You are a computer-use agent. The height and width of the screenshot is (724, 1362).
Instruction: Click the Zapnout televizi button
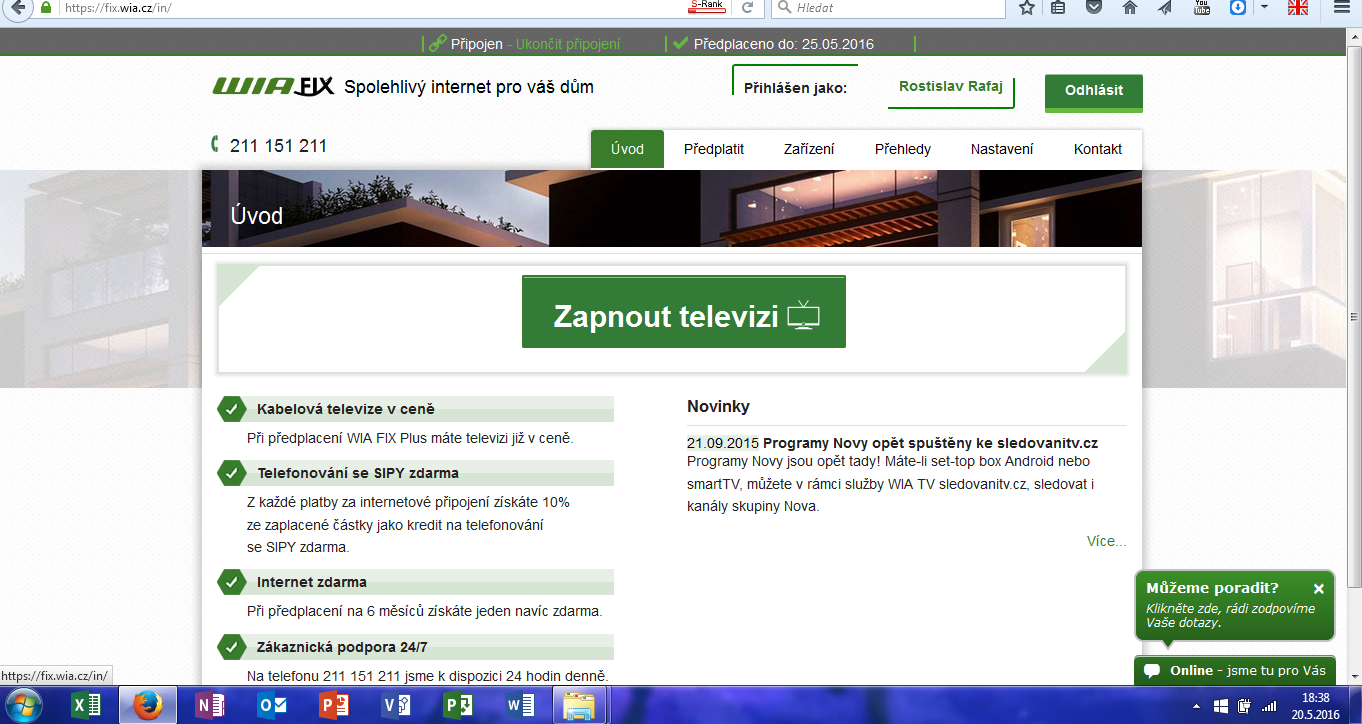[x=684, y=312]
